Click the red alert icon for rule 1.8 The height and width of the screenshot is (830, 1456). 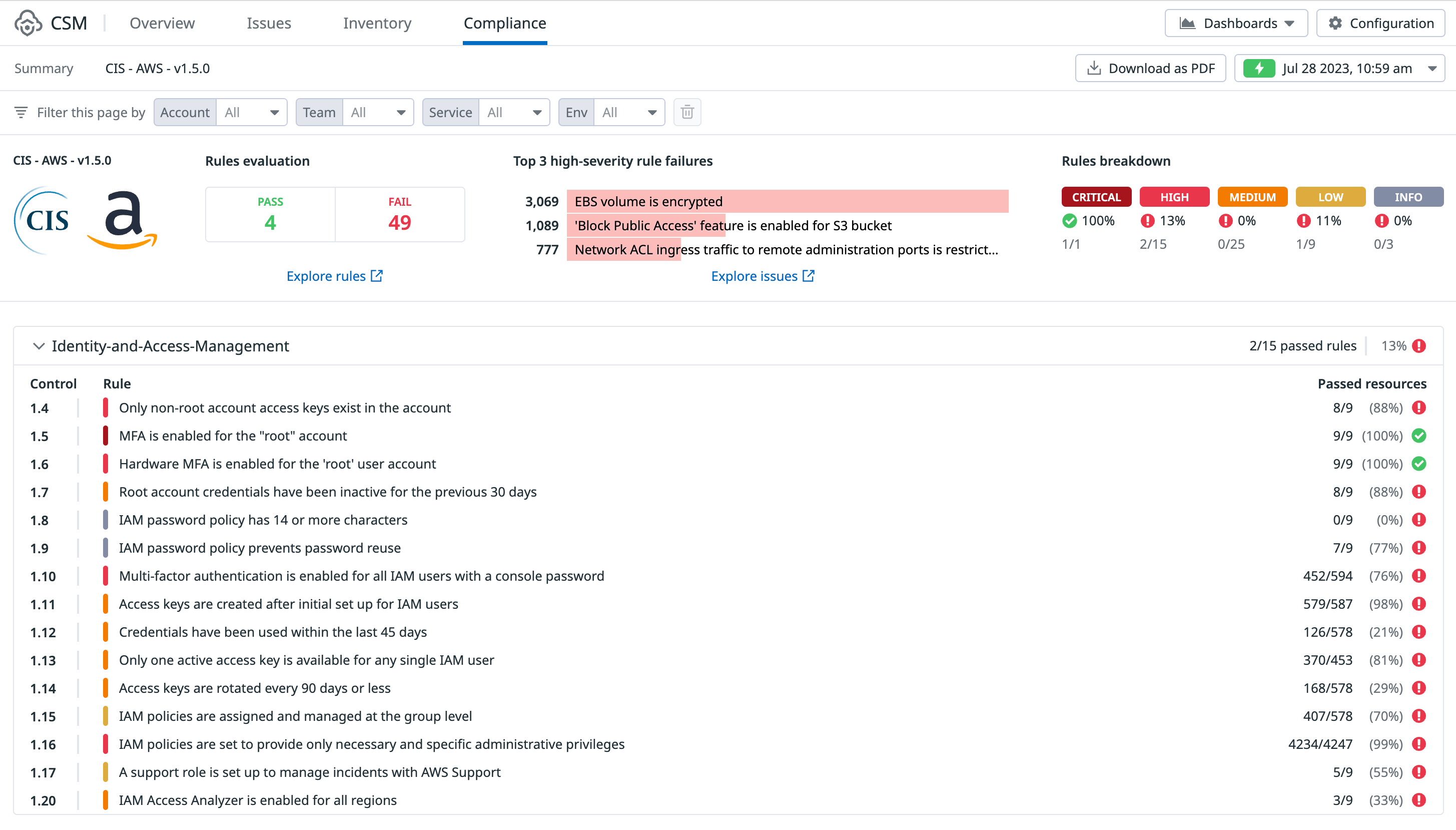tap(1418, 520)
